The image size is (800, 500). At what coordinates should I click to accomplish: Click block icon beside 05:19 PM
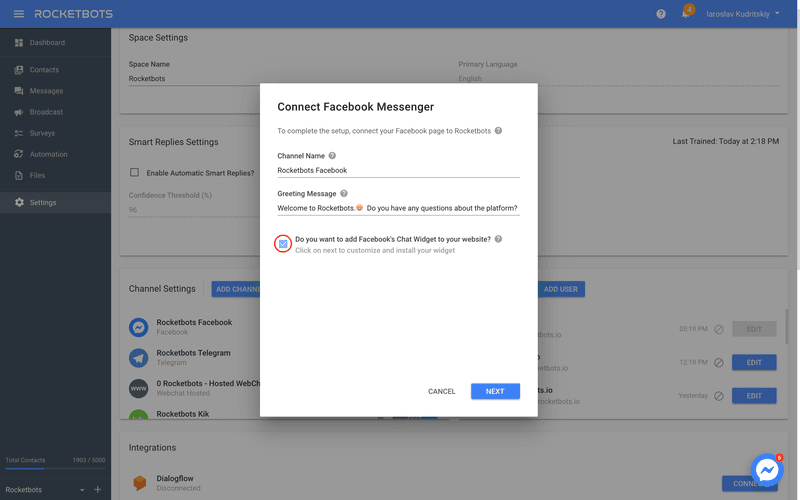tap(719, 329)
